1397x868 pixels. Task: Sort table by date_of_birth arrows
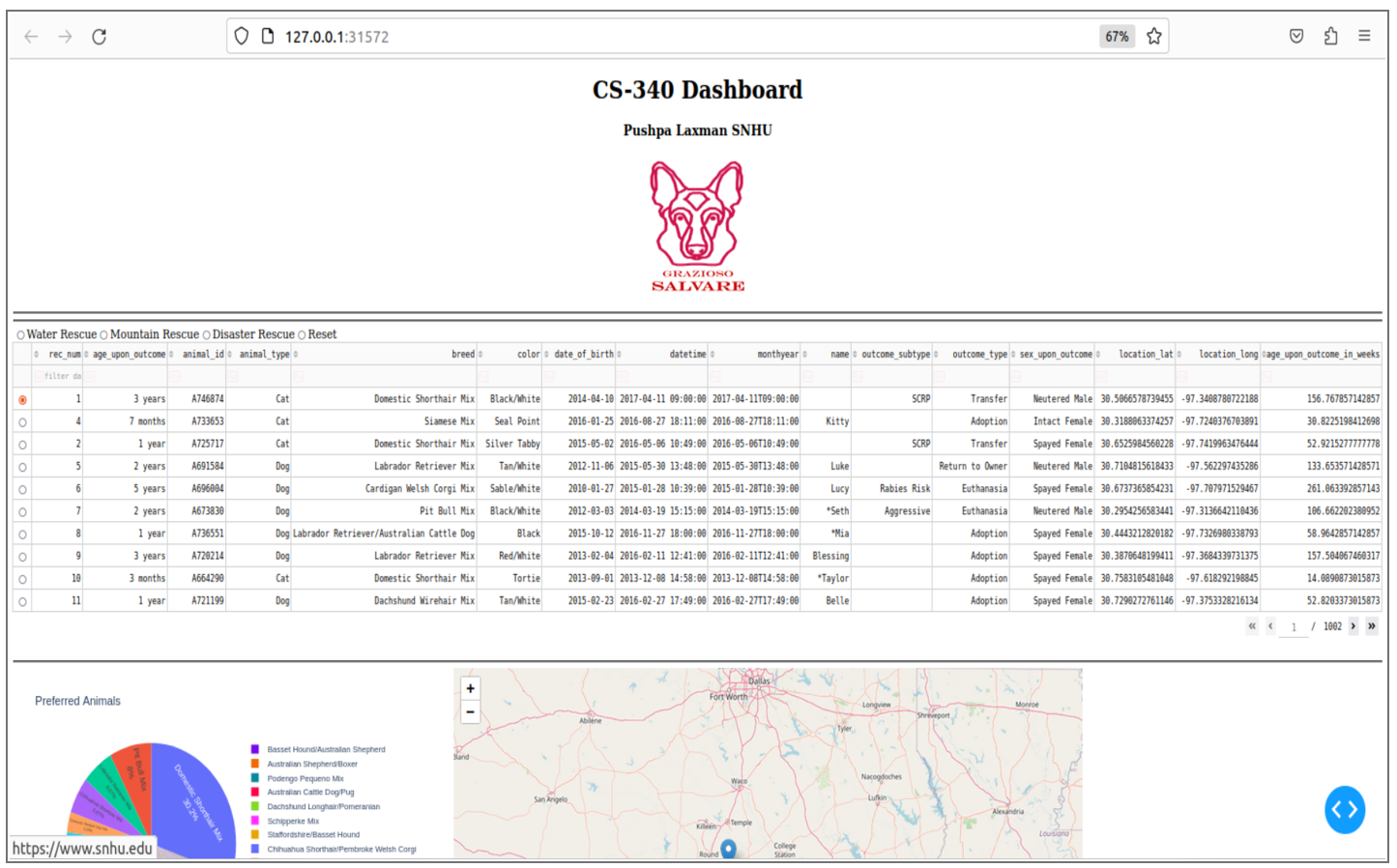(x=546, y=355)
